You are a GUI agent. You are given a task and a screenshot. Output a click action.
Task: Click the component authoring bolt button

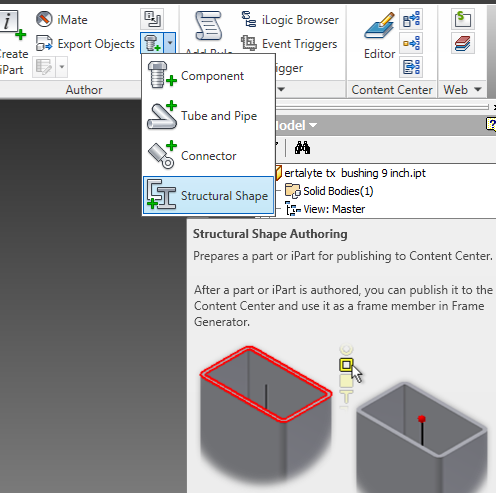(152, 43)
